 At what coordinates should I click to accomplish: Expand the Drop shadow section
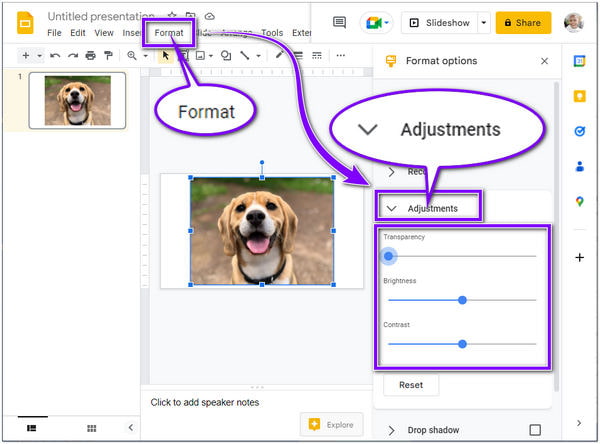391,431
